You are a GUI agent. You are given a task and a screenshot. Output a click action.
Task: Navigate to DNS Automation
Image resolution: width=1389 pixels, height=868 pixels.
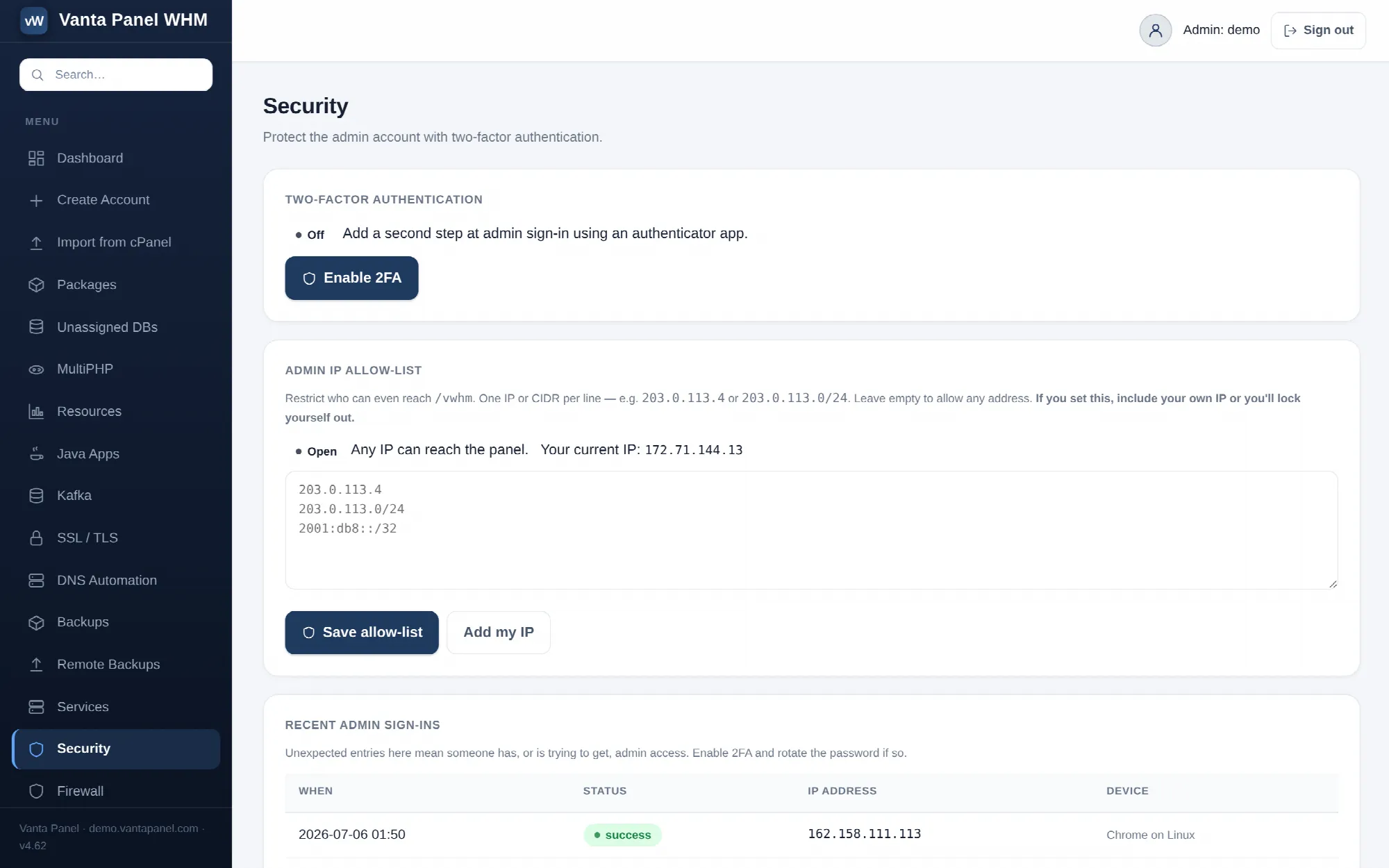coord(116,581)
